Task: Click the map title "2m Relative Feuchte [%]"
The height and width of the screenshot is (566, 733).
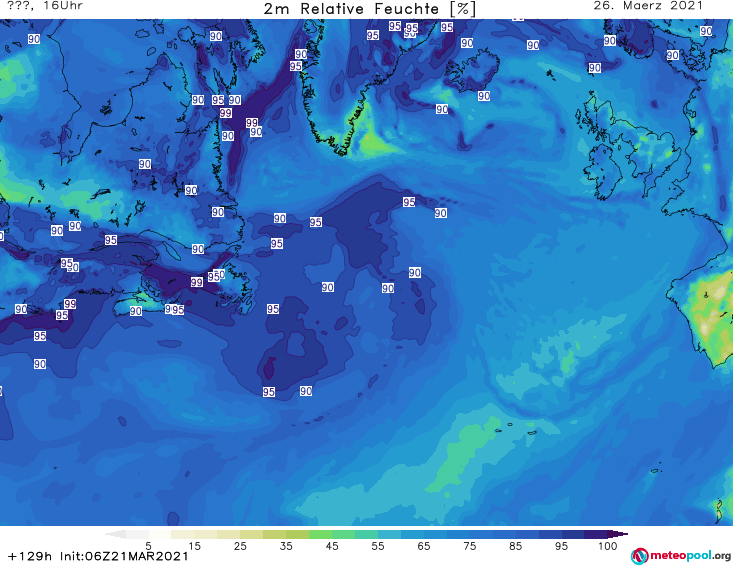Action: 369,9
